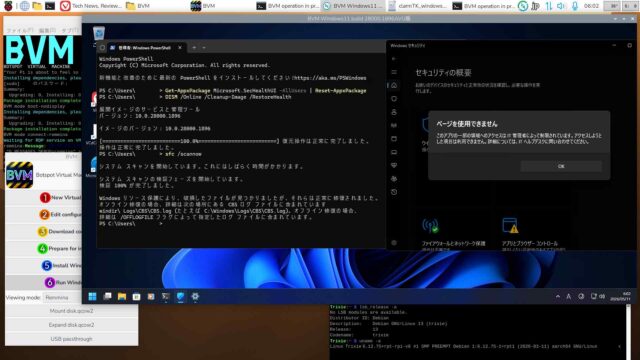Click the Windows Security shield taskbar icon

point(180,297)
